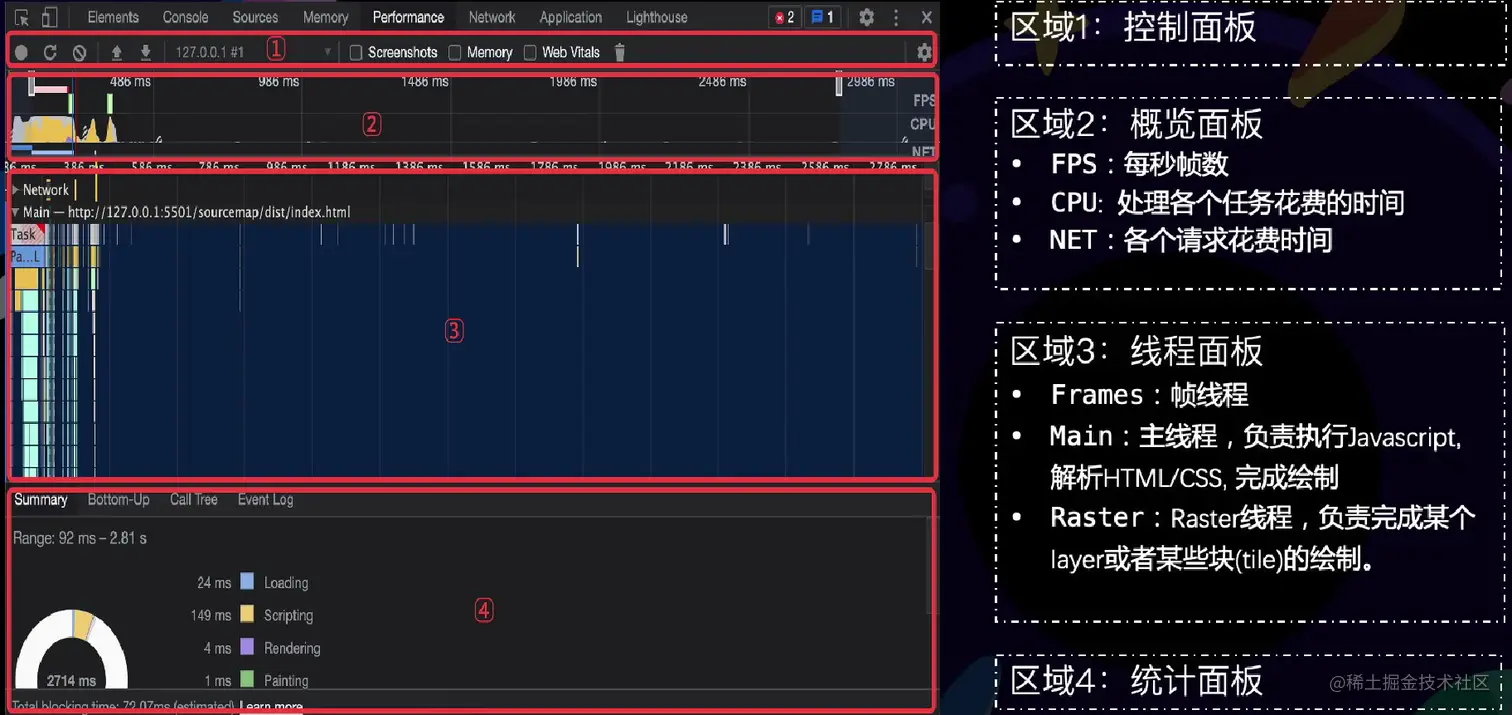The width and height of the screenshot is (1512, 715).
Task: Open the 127.0.0.1 #1 recording dropdown
Action: tap(253, 52)
